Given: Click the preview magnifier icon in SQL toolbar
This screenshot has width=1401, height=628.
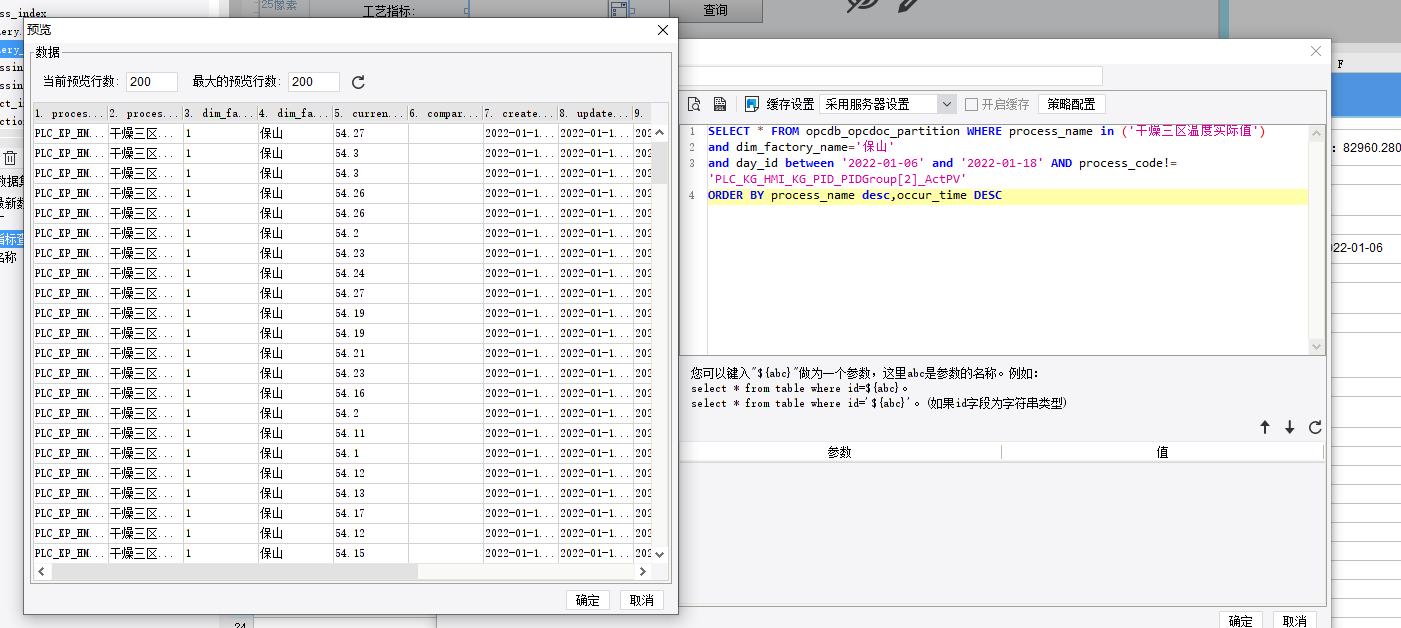Looking at the screenshot, I should [x=694, y=104].
